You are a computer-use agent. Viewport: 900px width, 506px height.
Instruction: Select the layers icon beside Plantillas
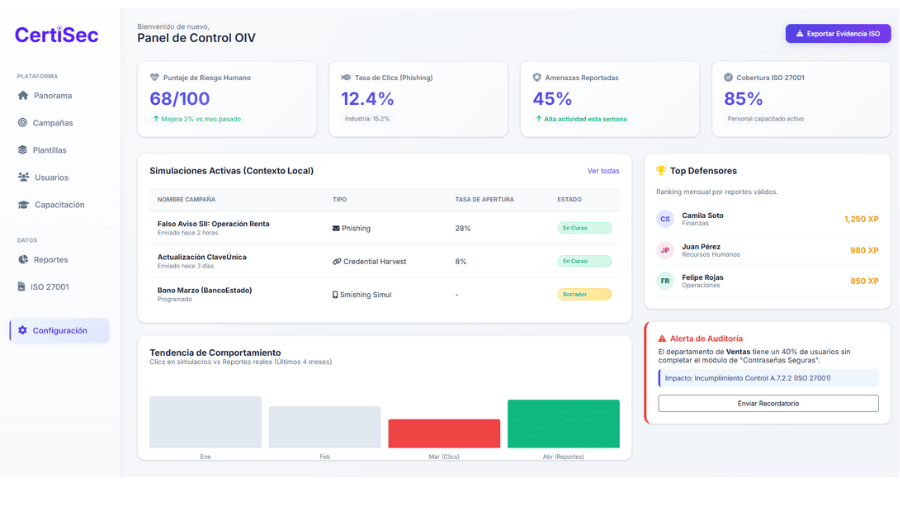pos(23,150)
